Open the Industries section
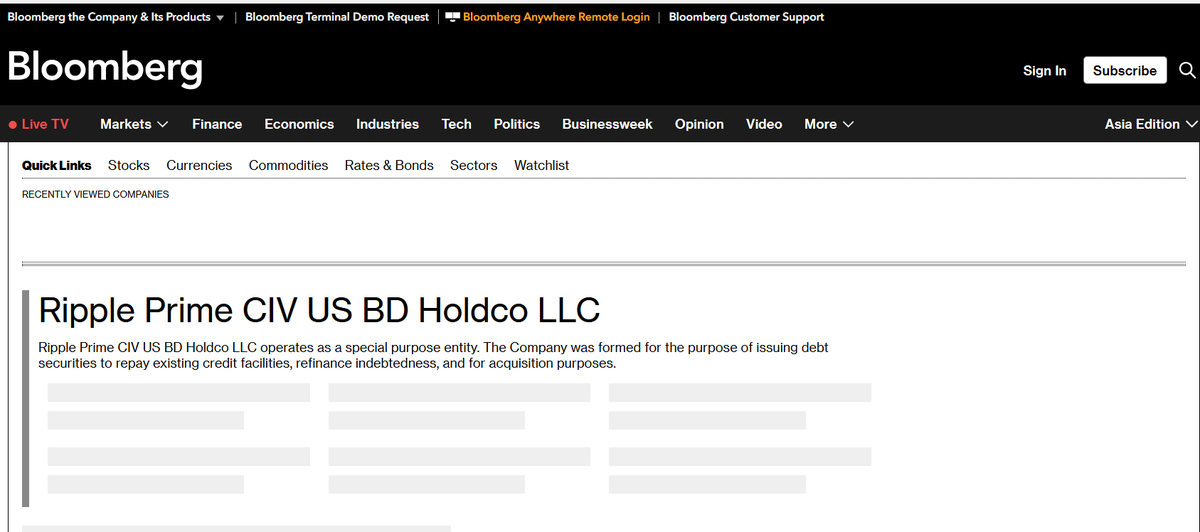1200x532 pixels. point(387,124)
